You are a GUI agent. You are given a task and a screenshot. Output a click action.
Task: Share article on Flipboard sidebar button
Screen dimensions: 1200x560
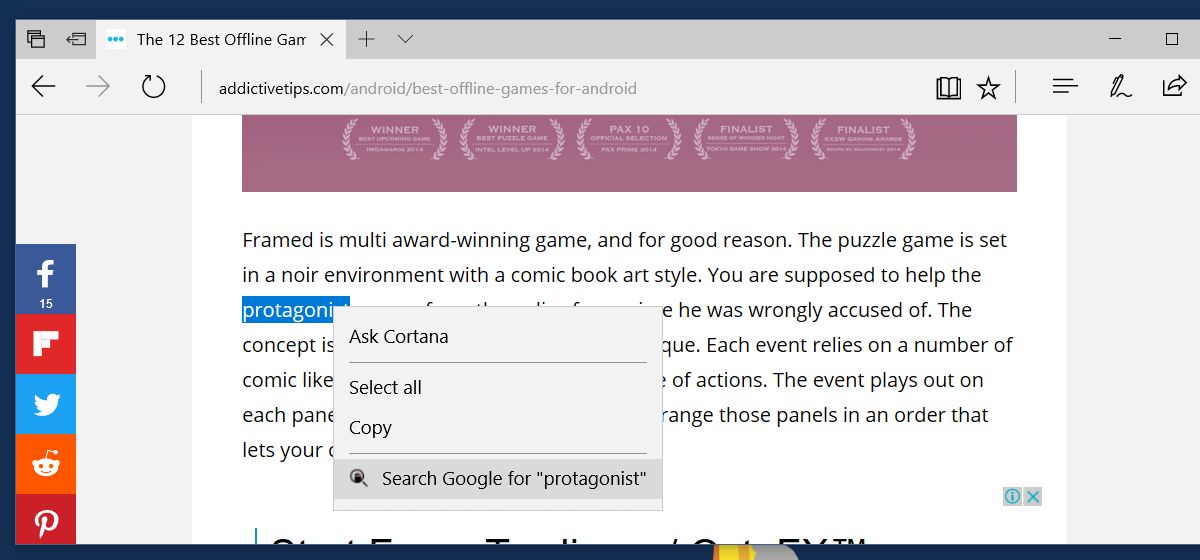[x=46, y=343]
